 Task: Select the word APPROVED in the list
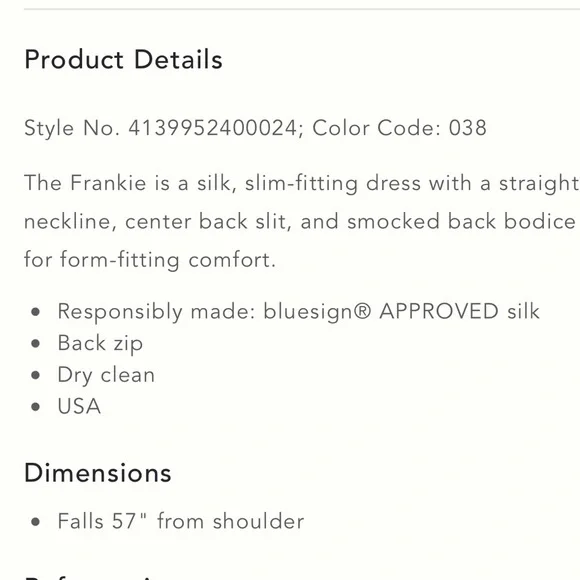tap(439, 311)
